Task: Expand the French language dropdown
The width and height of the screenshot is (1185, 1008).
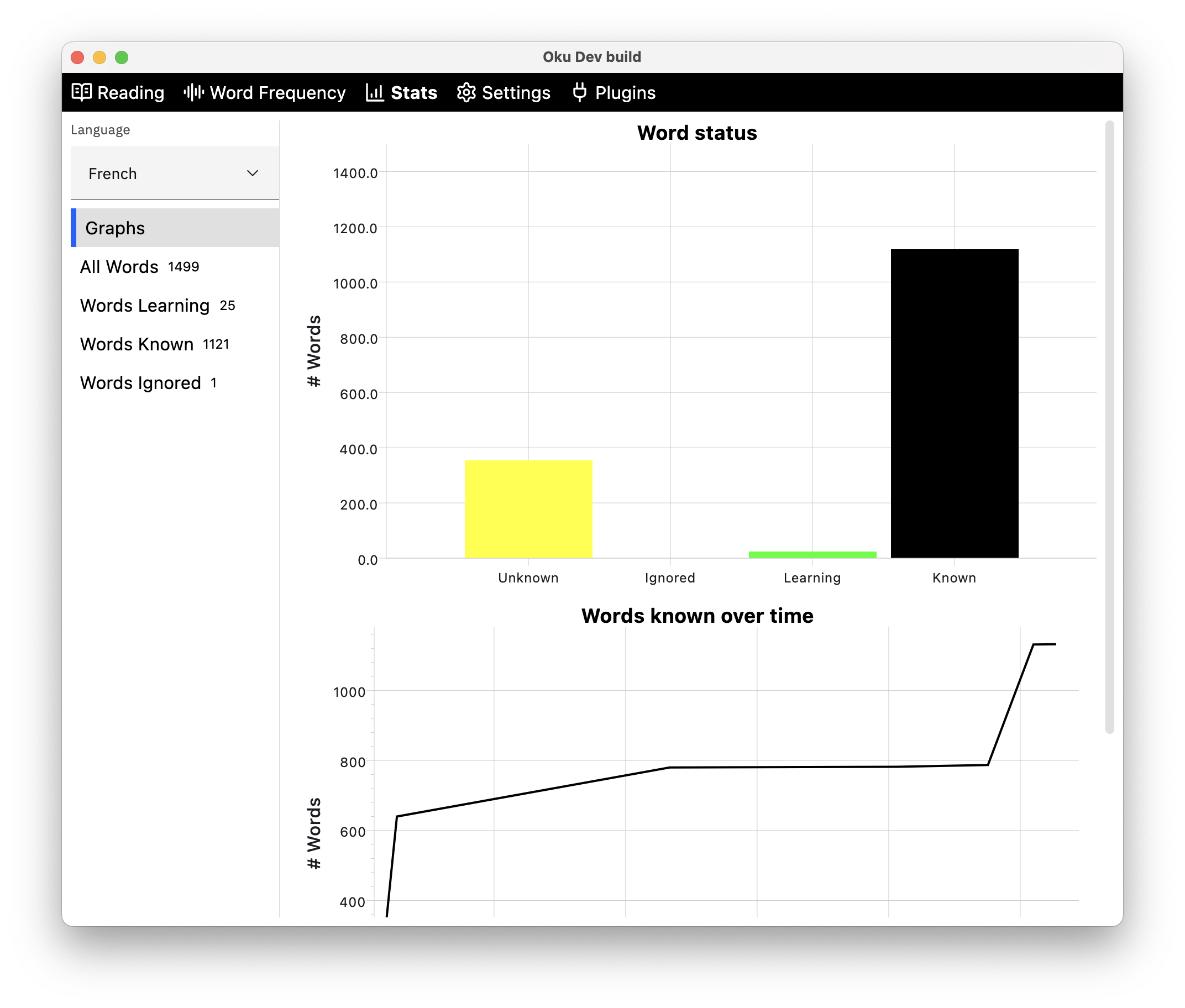Action: click(174, 173)
